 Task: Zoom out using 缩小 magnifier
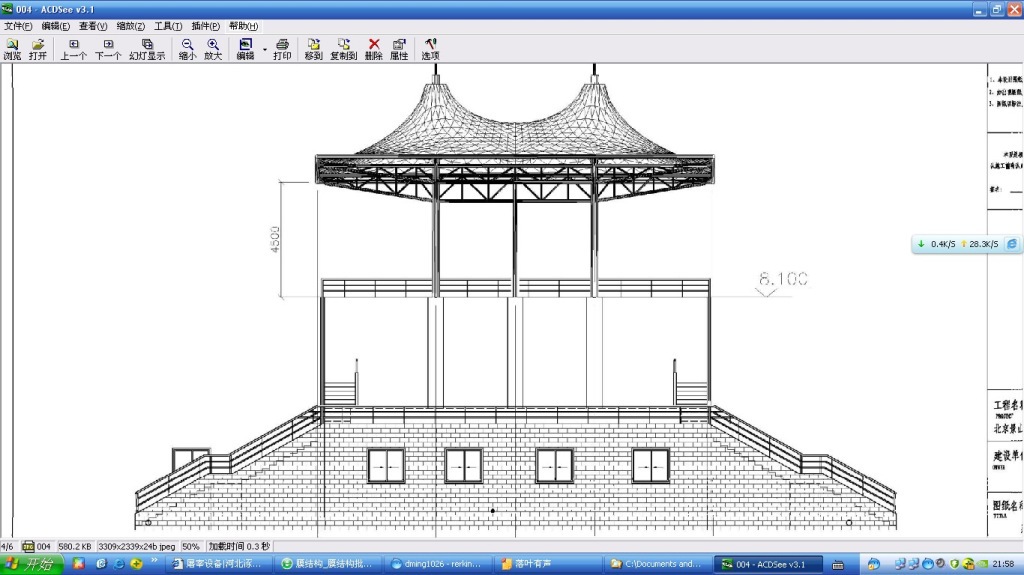[x=187, y=49]
